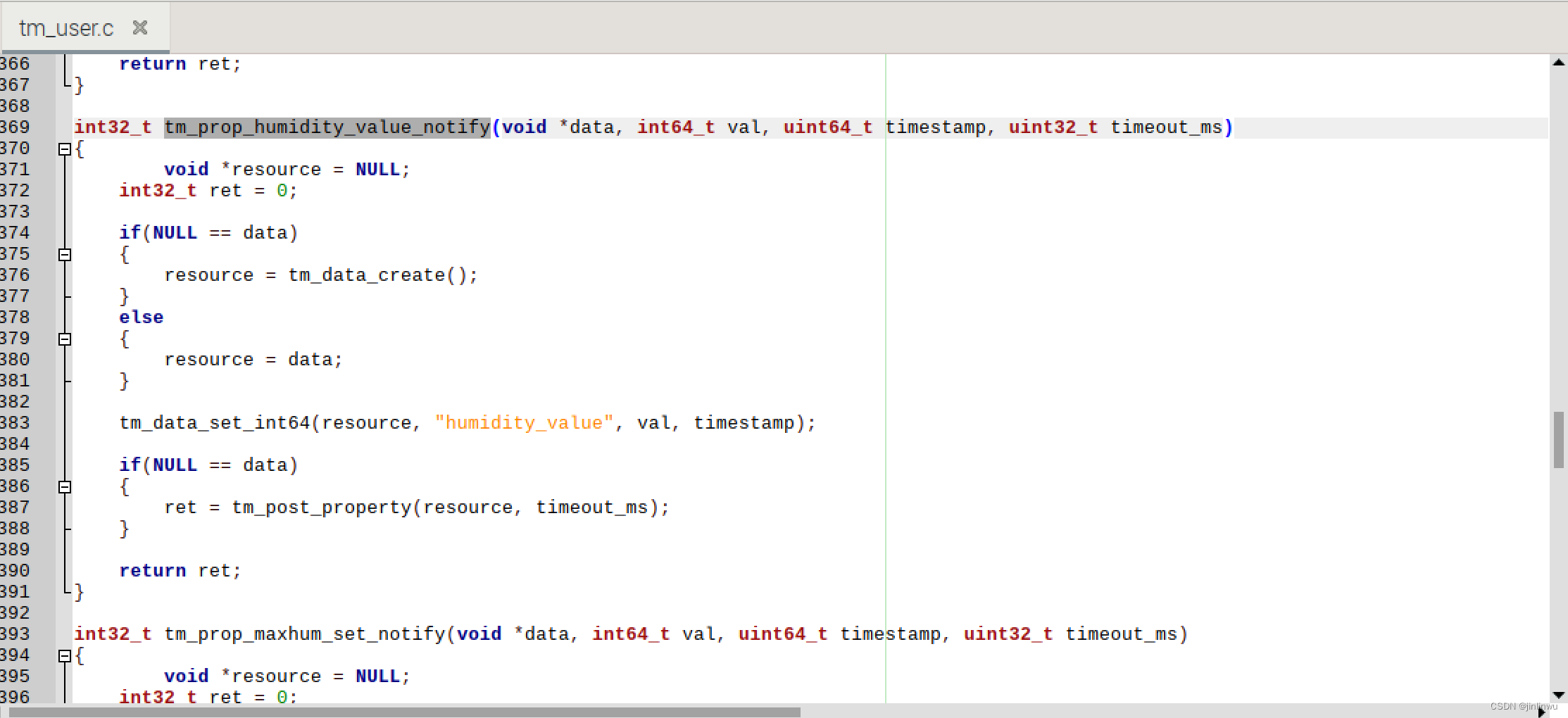Click tm_prop_maxhum_set_notify function name
The width and height of the screenshot is (1568, 718).
(x=305, y=634)
